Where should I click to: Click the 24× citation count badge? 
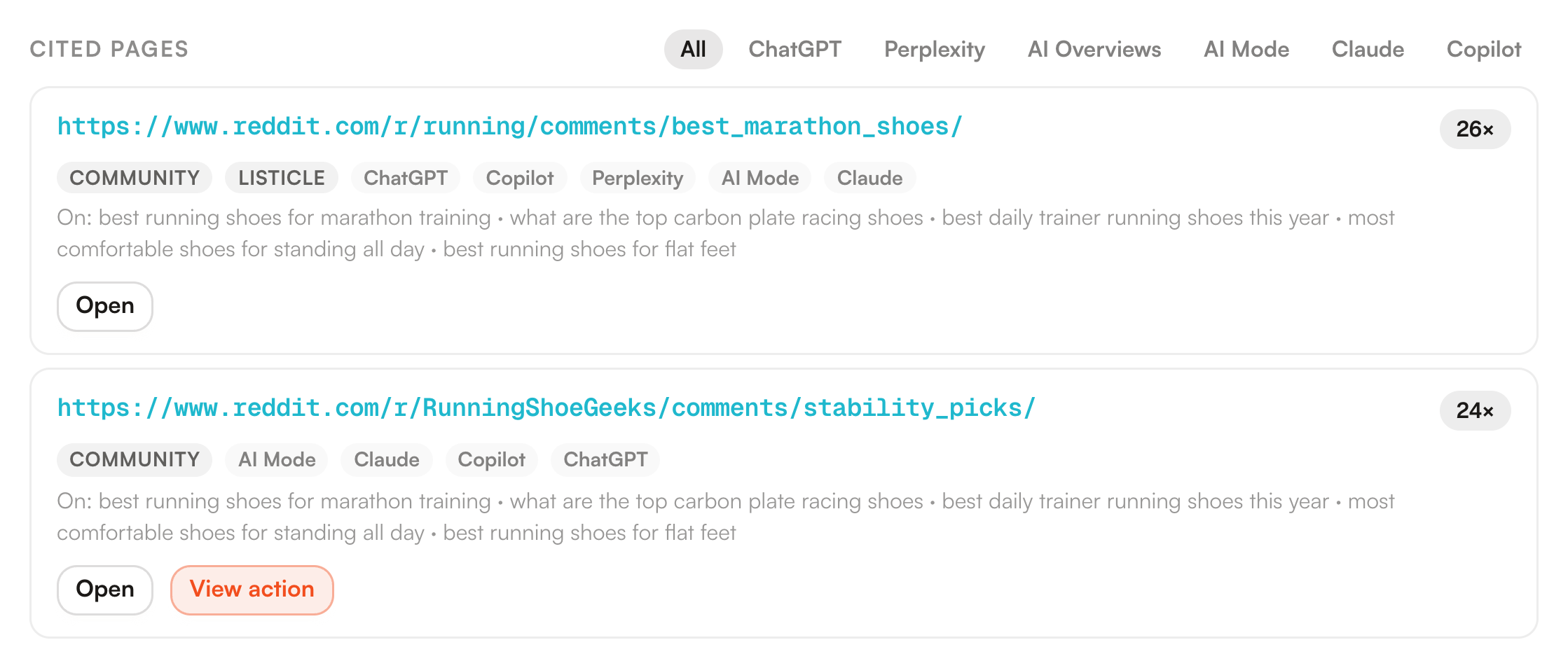[x=1475, y=410]
